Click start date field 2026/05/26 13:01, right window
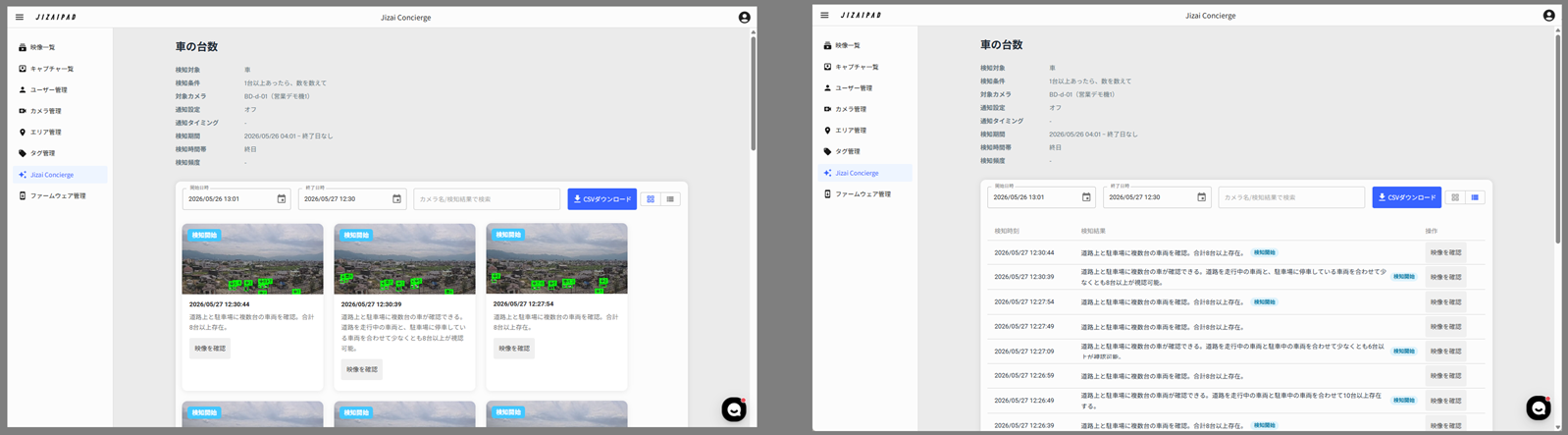This screenshot has width=1568, height=435. 1041,196
